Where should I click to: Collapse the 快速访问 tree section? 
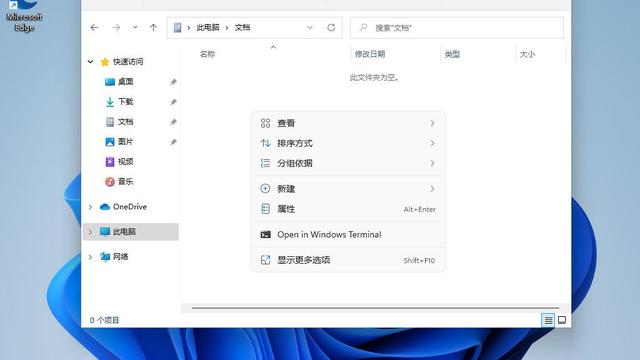click(90, 62)
